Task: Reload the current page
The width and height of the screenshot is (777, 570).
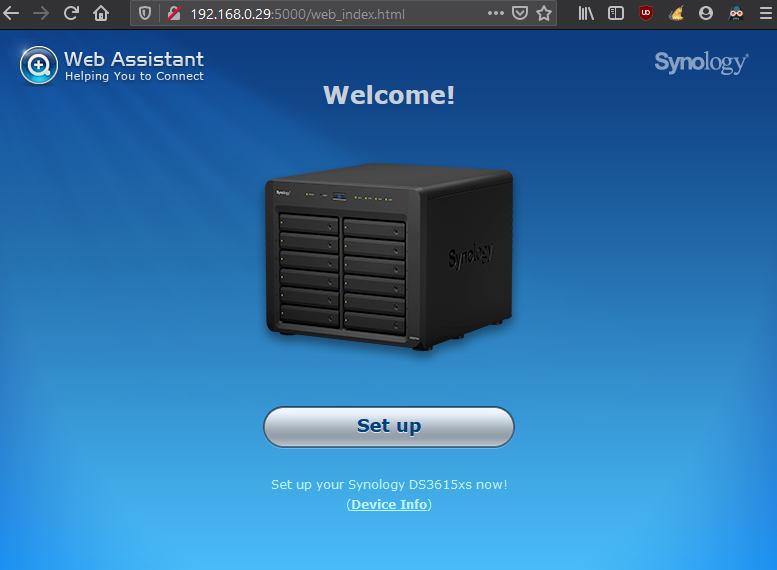Action: point(71,13)
